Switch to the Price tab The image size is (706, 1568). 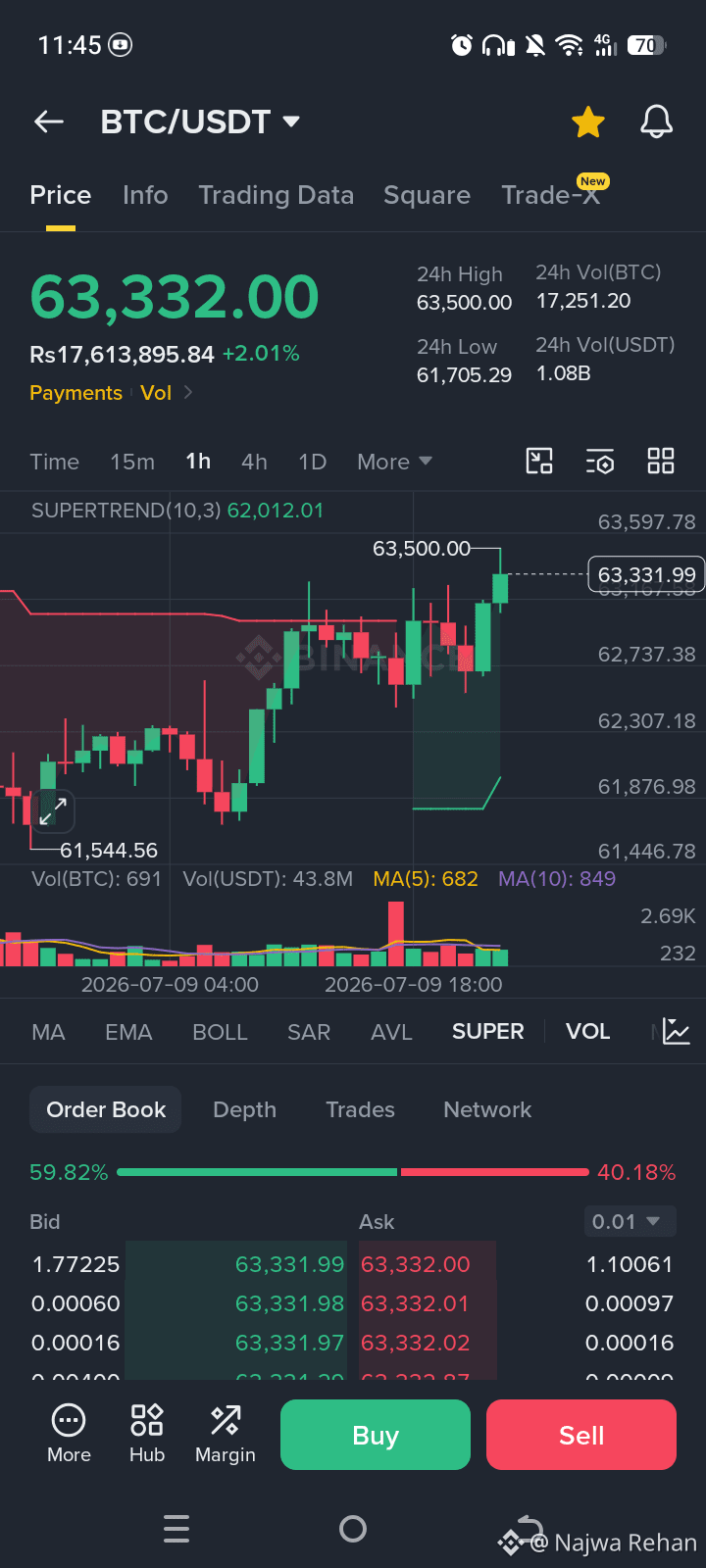tap(61, 195)
